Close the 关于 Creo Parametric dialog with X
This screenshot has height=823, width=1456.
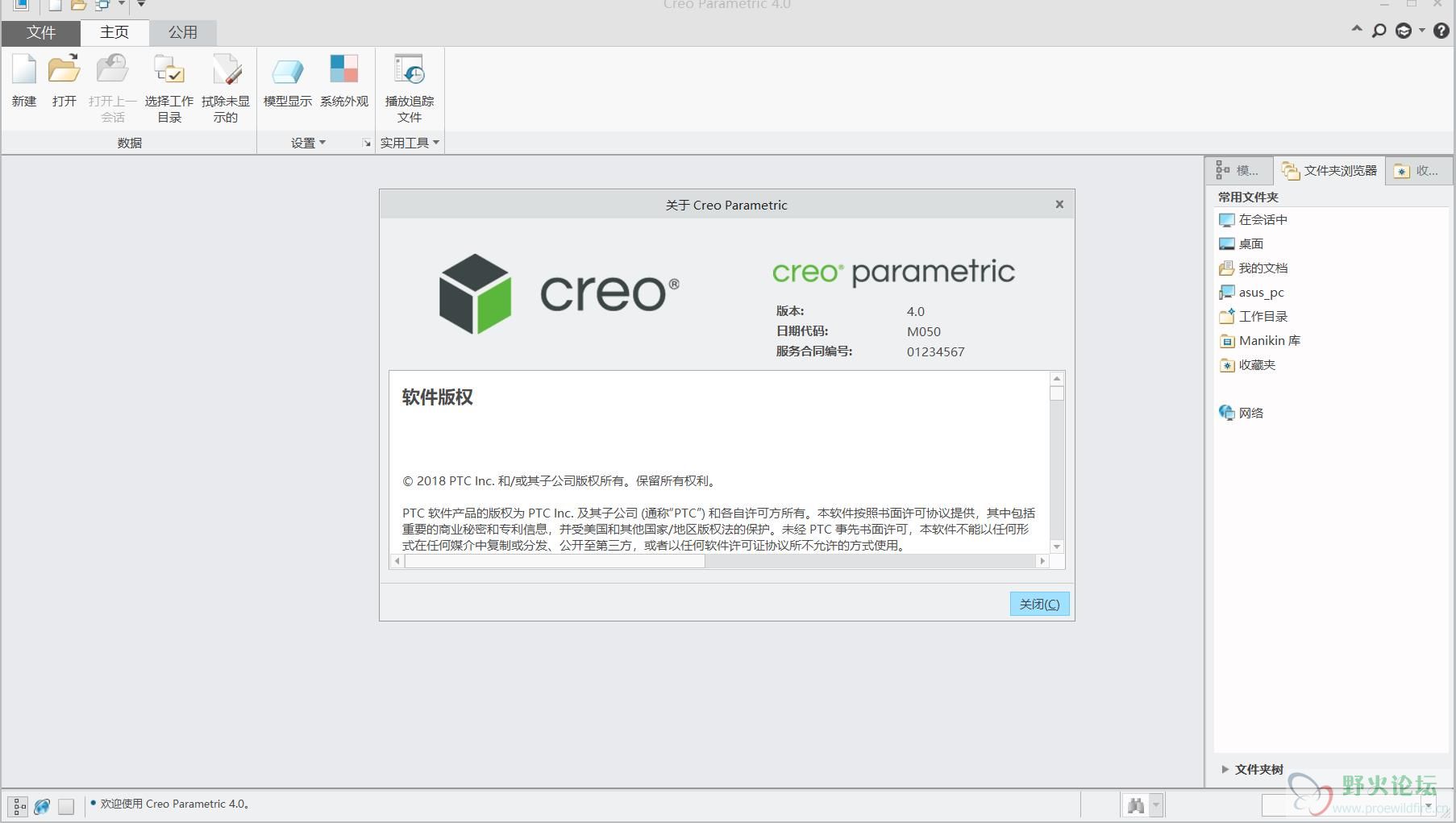1059,205
